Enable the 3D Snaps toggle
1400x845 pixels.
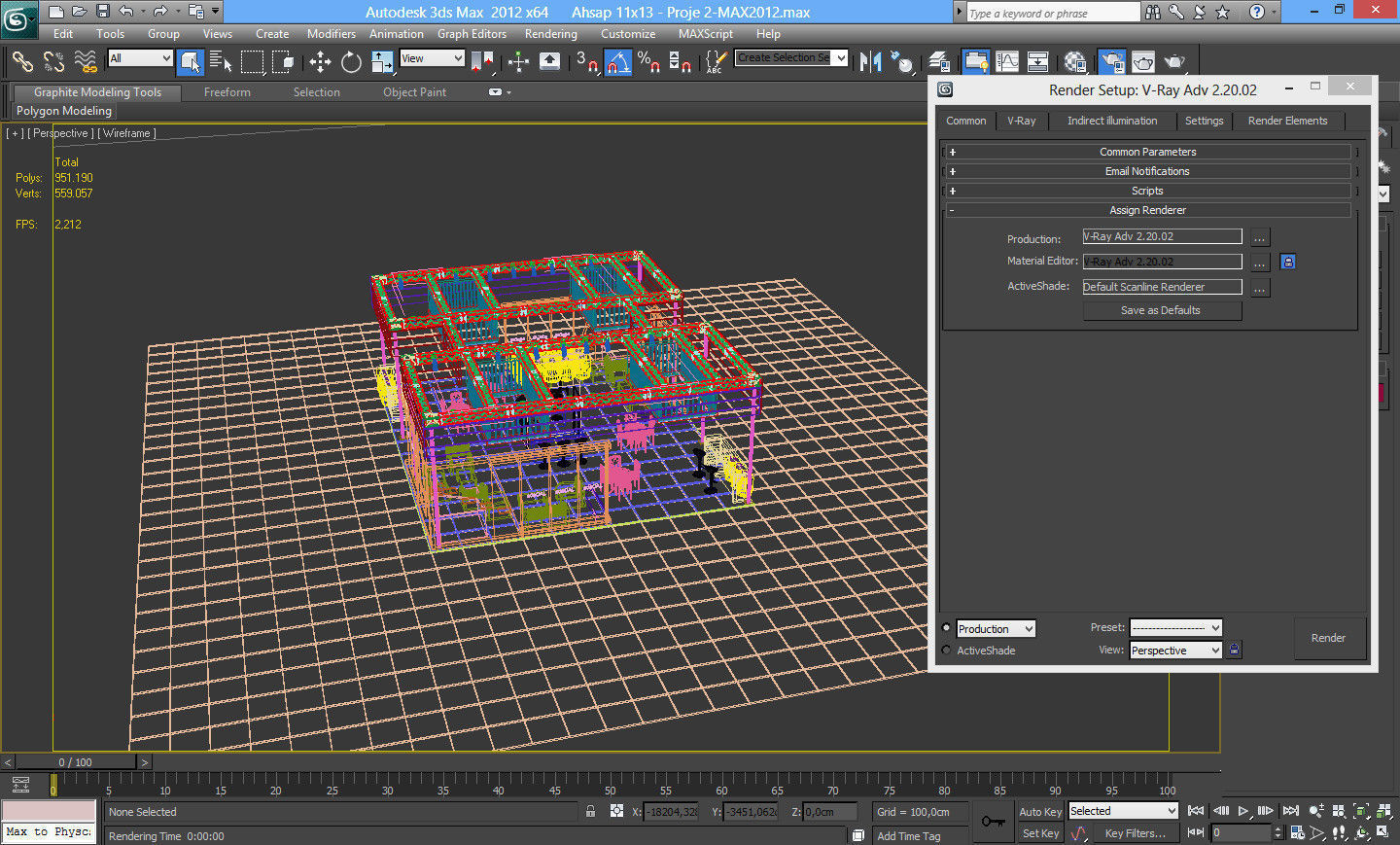tap(586, 62)
